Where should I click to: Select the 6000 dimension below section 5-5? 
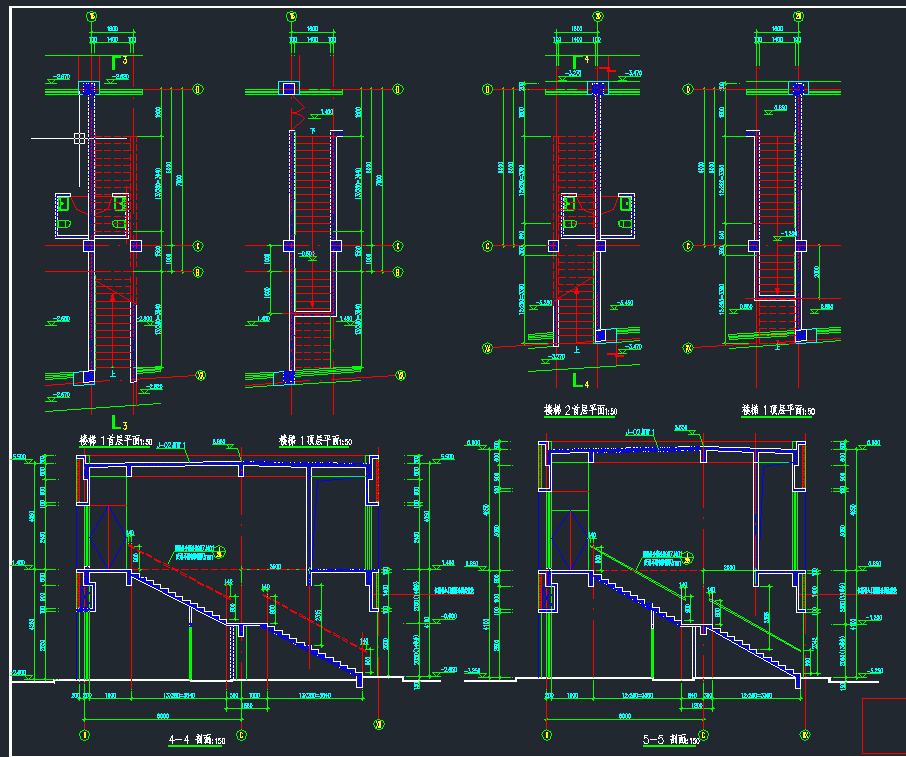coord(624,715)
